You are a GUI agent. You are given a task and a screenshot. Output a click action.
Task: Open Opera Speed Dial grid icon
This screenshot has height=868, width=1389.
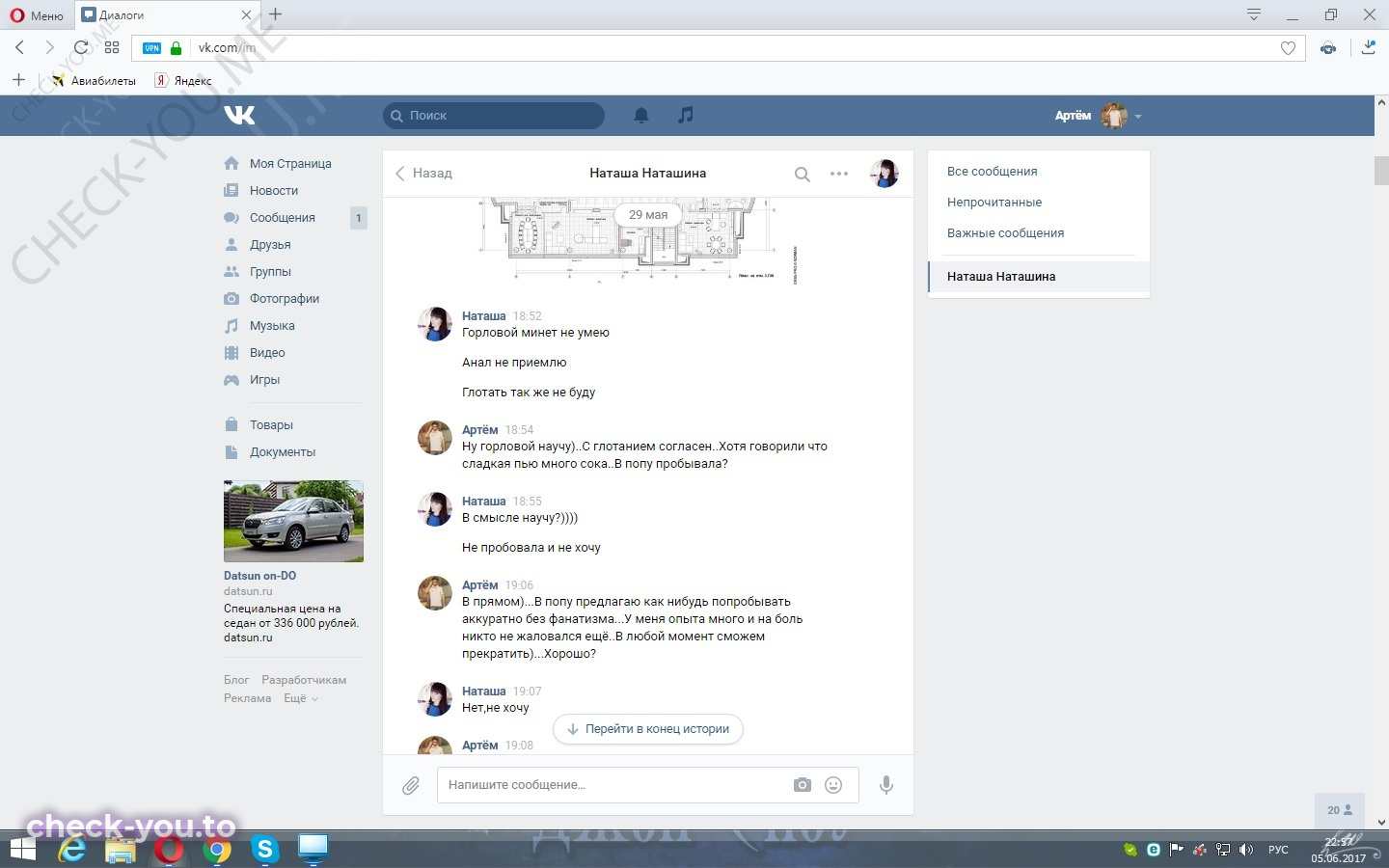(112, 47)
